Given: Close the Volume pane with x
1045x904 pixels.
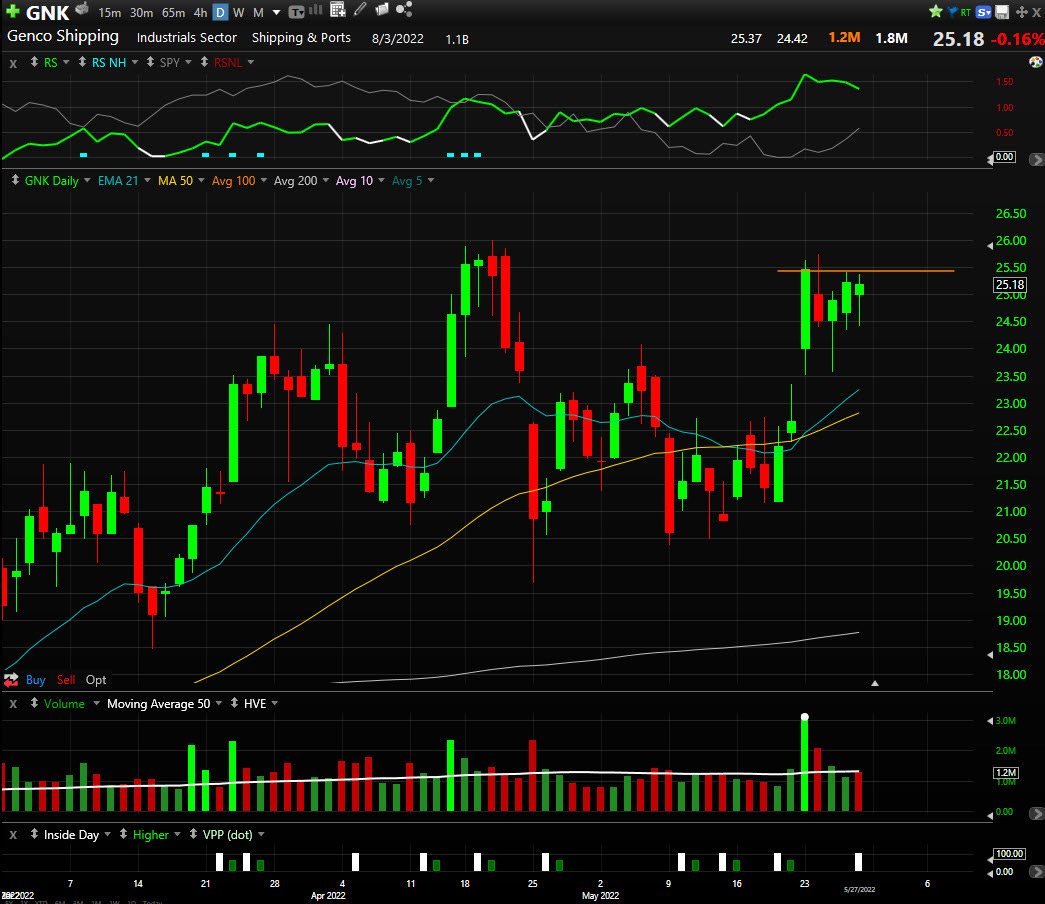Looking at the screenshot, I should tap(13, 704).
